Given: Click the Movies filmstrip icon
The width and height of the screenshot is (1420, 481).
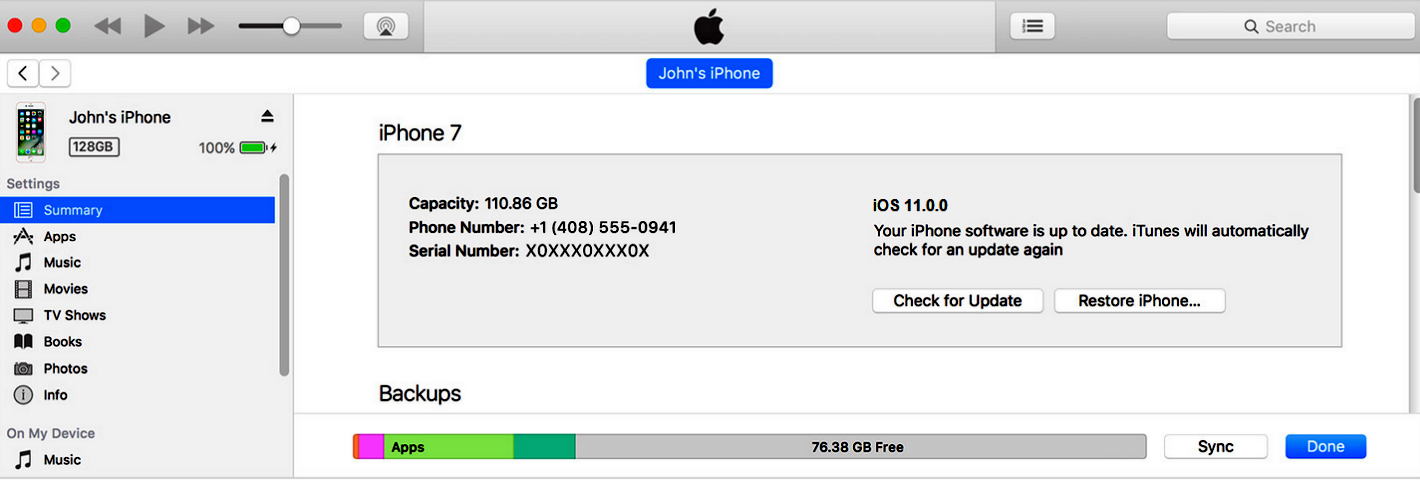Looking at the screenshot, I should [x=23, y=289].
